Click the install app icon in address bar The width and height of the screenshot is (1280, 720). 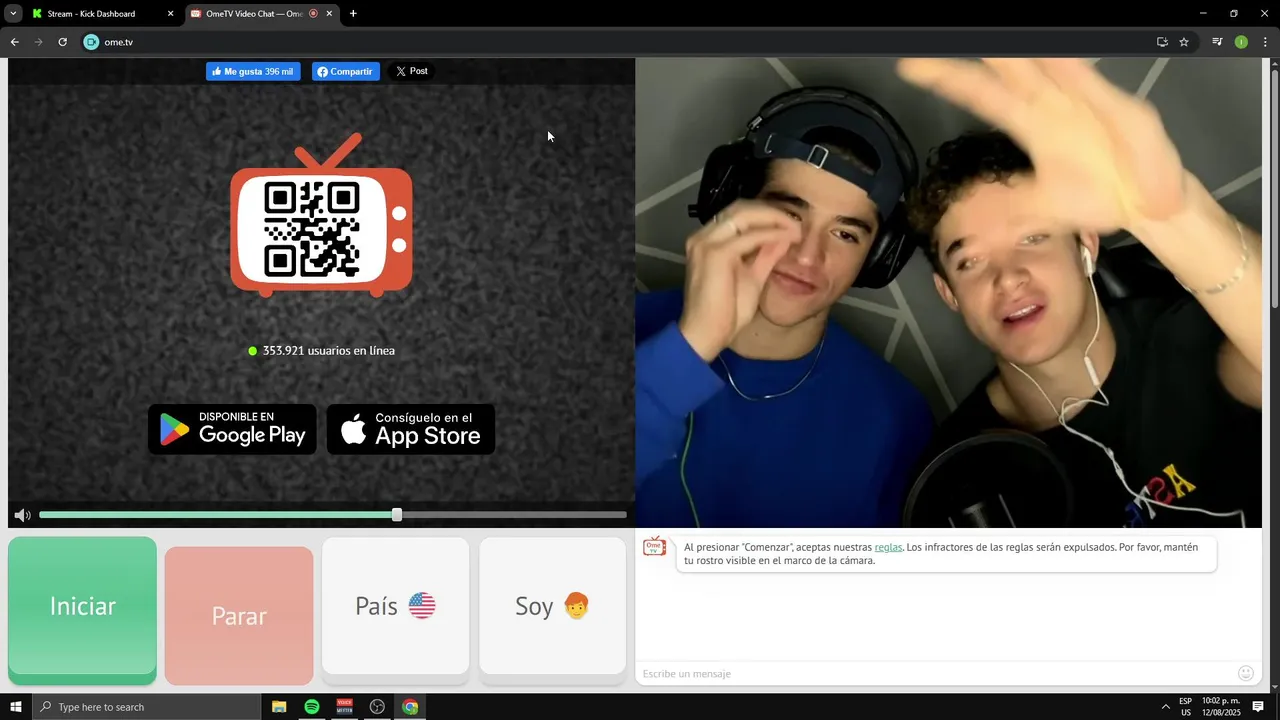[x=1162, y=42]
